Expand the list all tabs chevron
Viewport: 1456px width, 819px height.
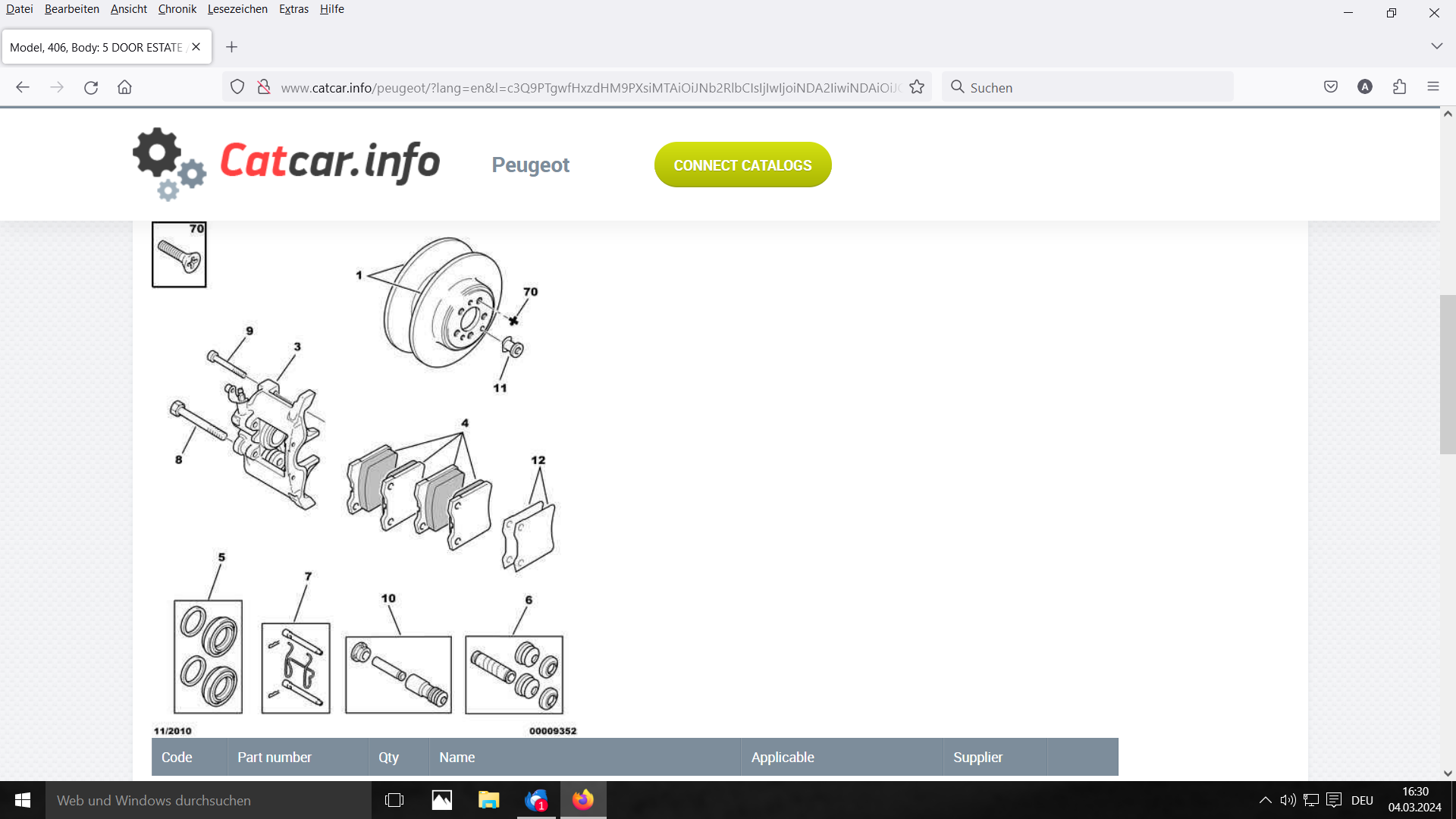(x=1436, y=46)
